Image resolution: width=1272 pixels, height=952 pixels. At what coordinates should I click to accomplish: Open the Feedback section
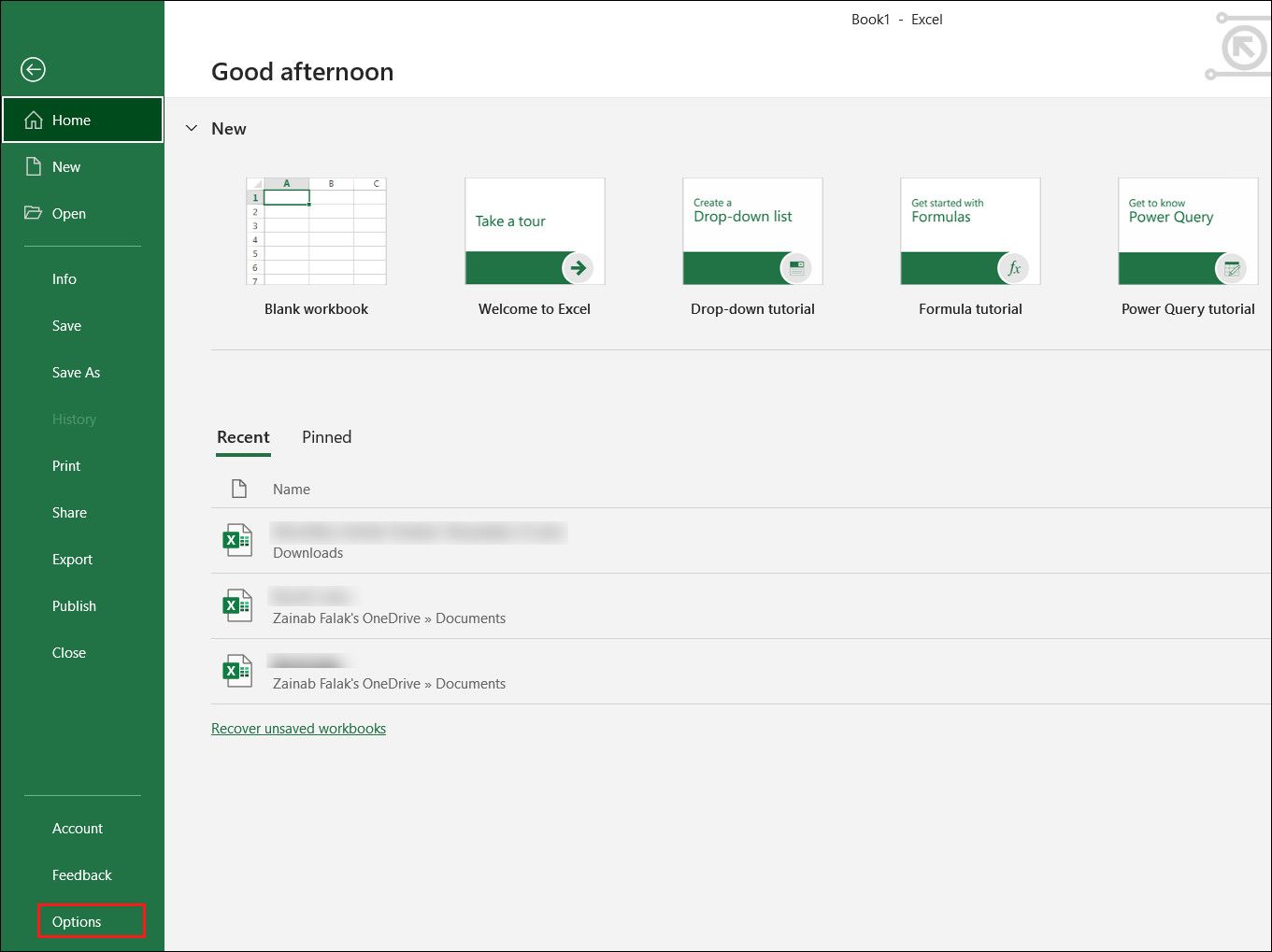(81, 874)
